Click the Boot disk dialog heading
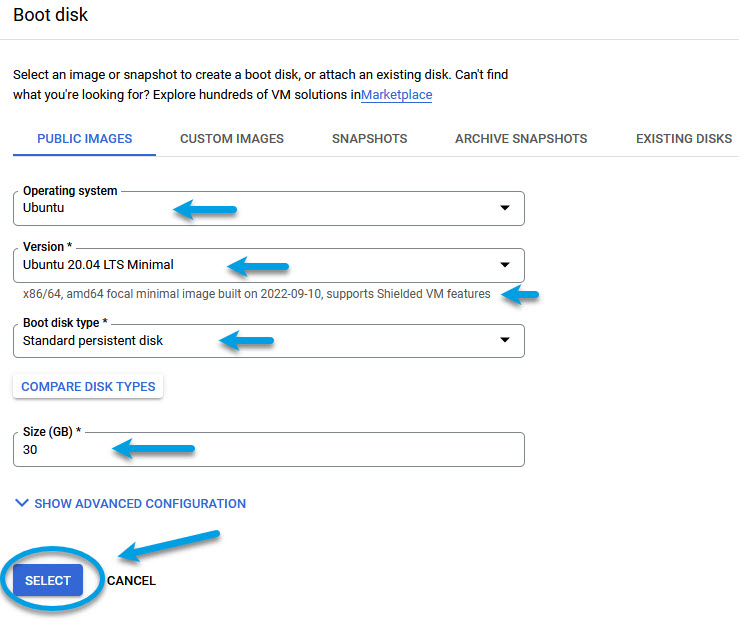739x621 pixels. (50, 15)
